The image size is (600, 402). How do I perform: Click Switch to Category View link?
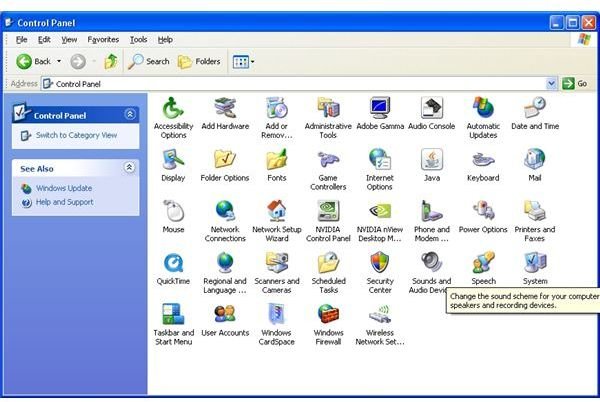[x=77, y=135]
